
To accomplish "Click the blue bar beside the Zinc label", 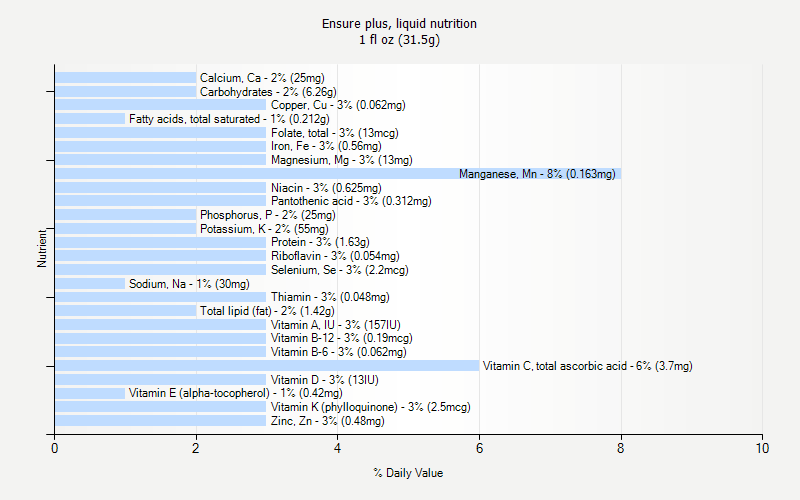I will (x=161, y=420).
